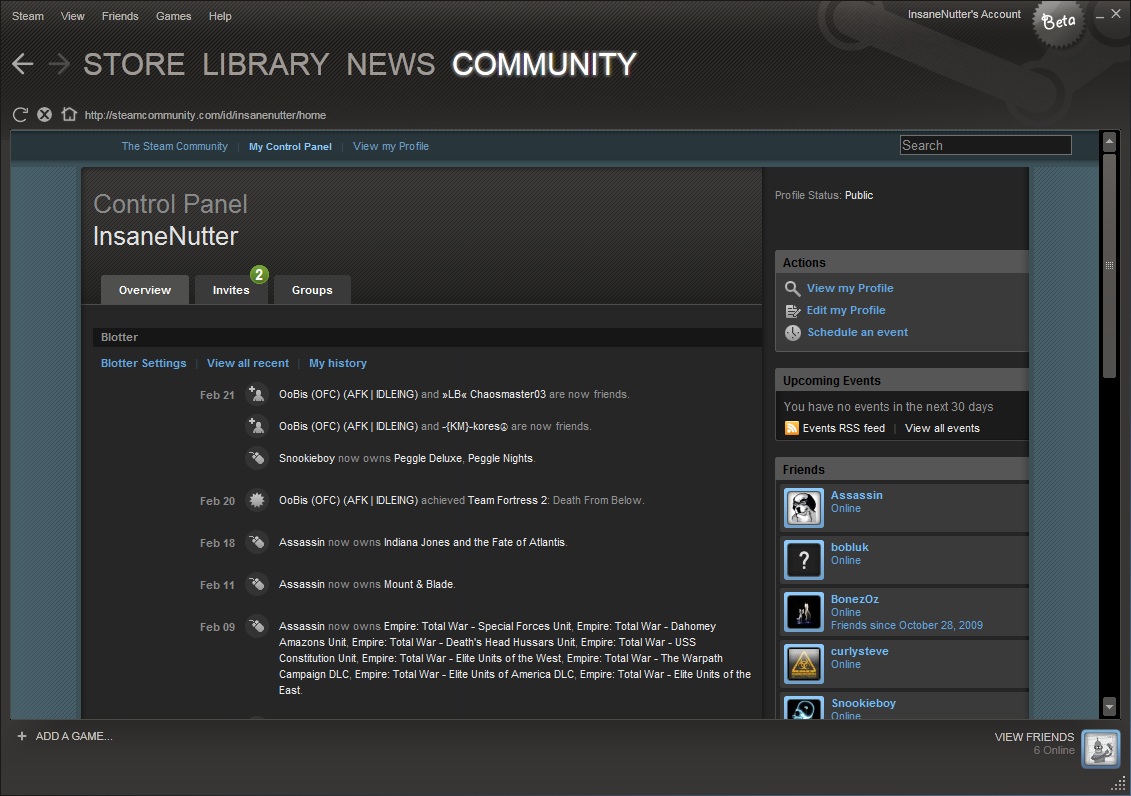This screenshot has height=796, width=1131.
Task: Click The Steam Community link
Action: point(175,146)
